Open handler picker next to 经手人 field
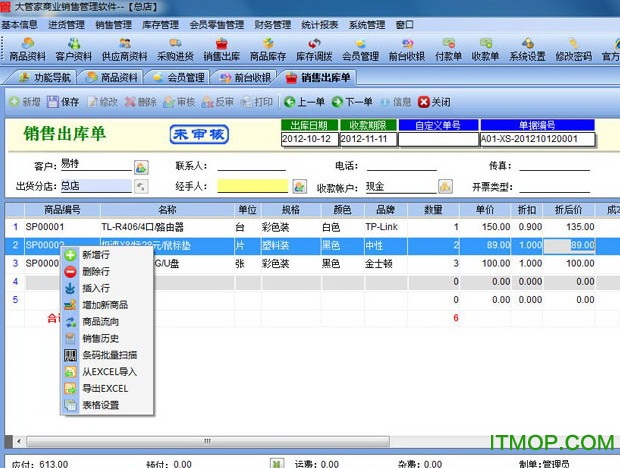This screenshot has width=620, height=468. [300, 187]
